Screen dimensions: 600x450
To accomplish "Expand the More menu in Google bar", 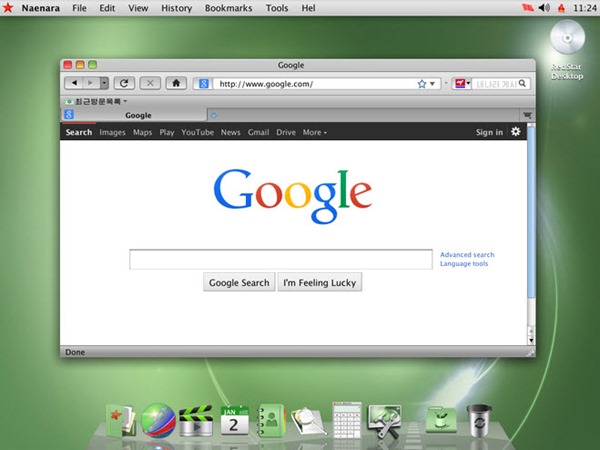I will coord(315,132).
